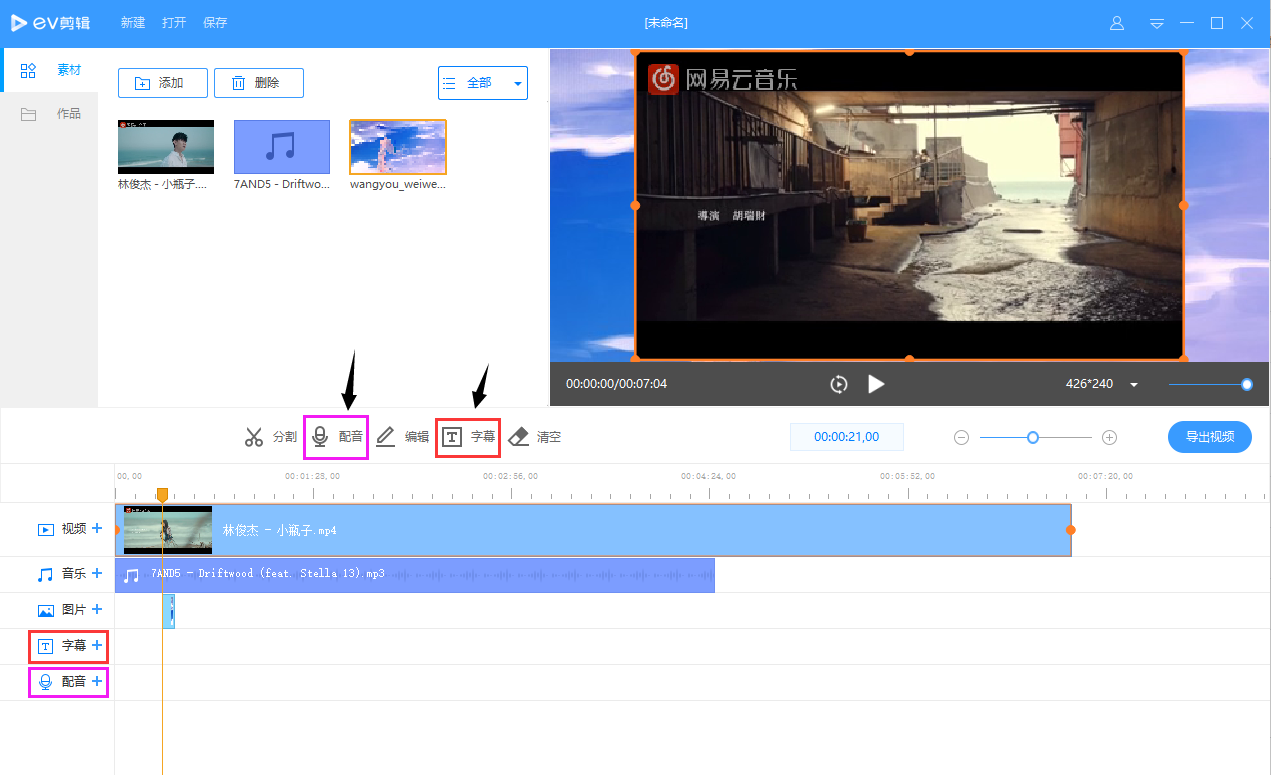This screenshot has width=1271, height=775.
Task: Switch the media filter to 全部
Action: point(480,82)
